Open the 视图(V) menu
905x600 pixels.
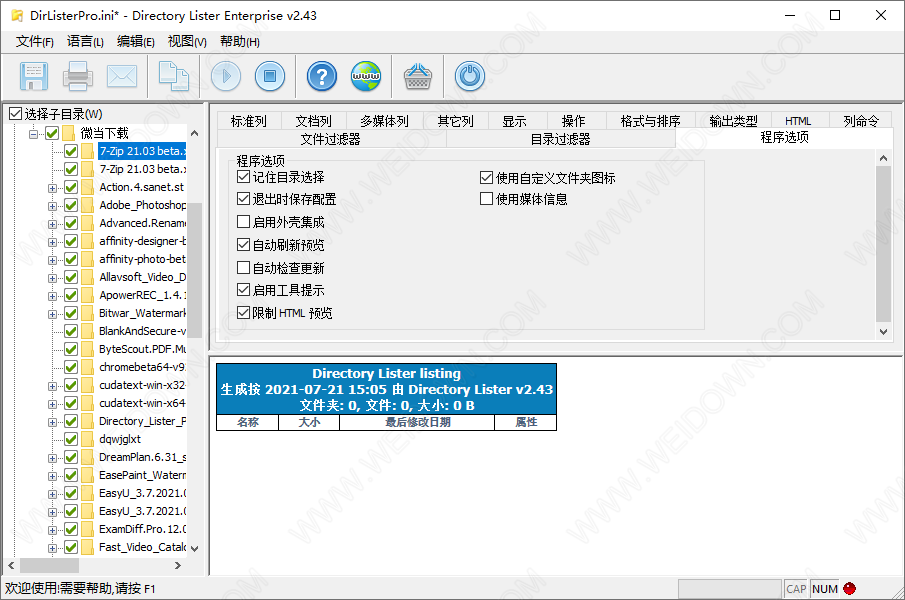[x=187, y=42]
